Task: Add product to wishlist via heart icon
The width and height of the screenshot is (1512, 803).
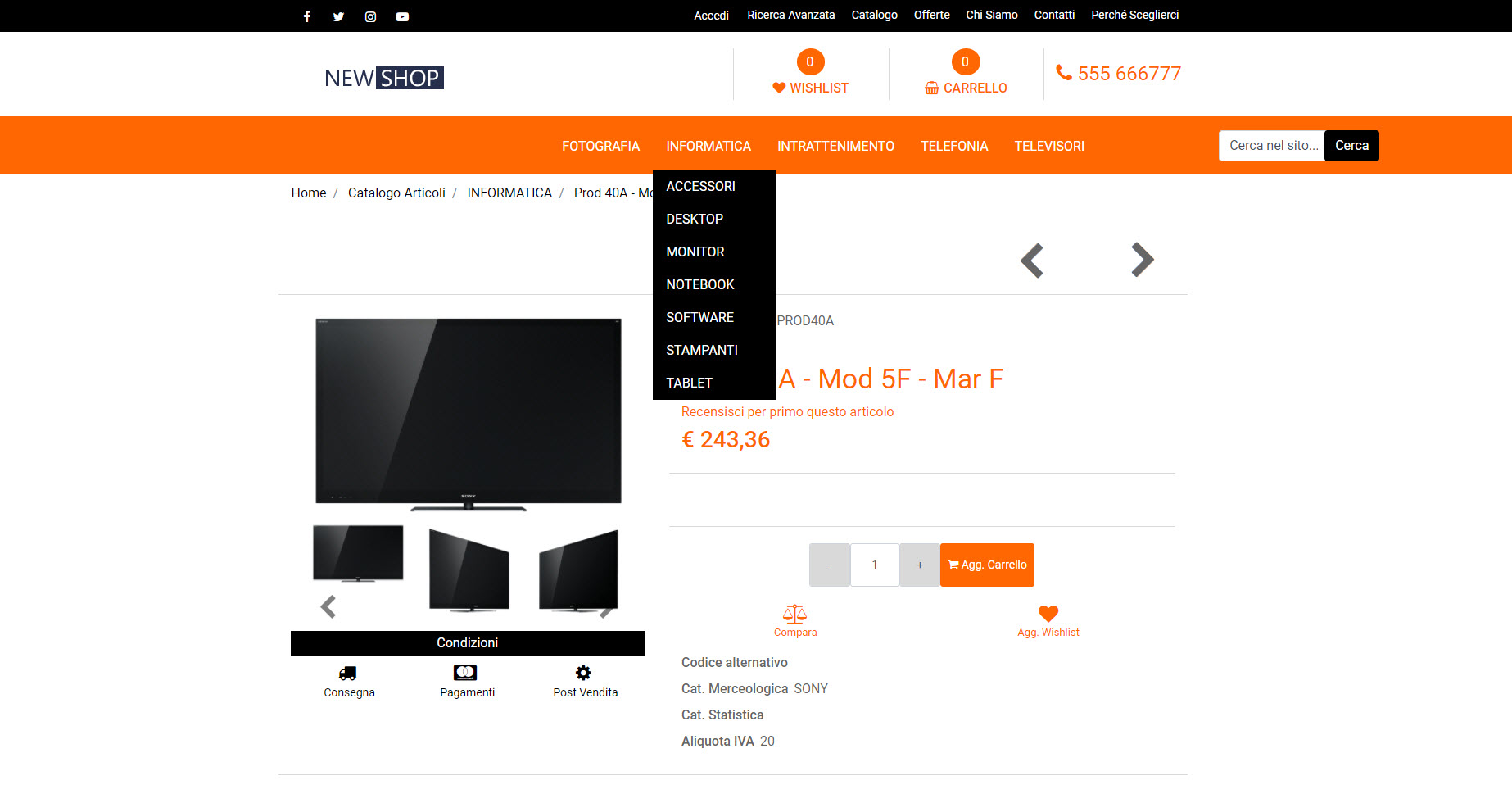Action: pos(1048,614)
